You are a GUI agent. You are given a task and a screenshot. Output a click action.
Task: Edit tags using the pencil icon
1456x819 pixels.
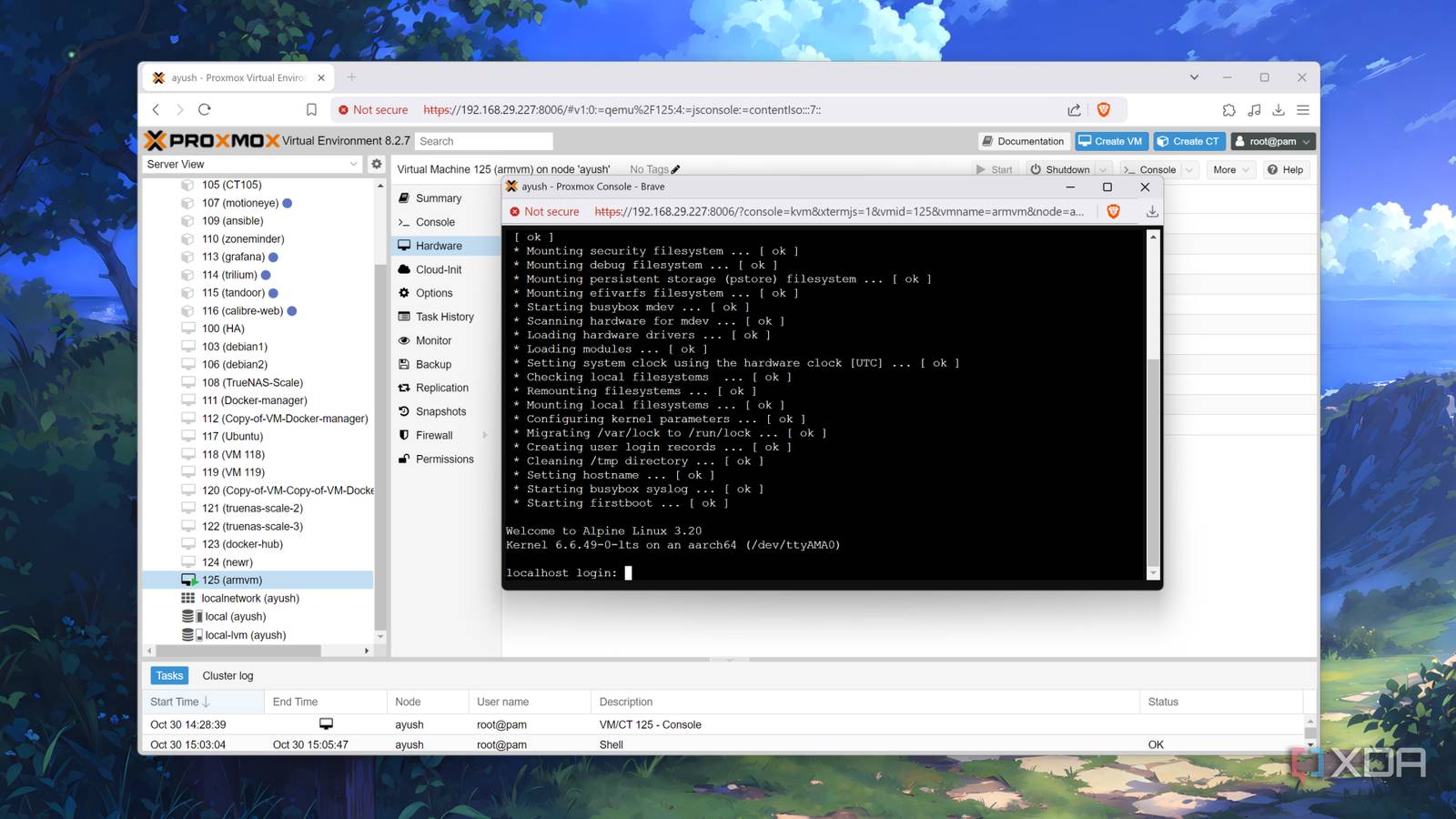675,169
